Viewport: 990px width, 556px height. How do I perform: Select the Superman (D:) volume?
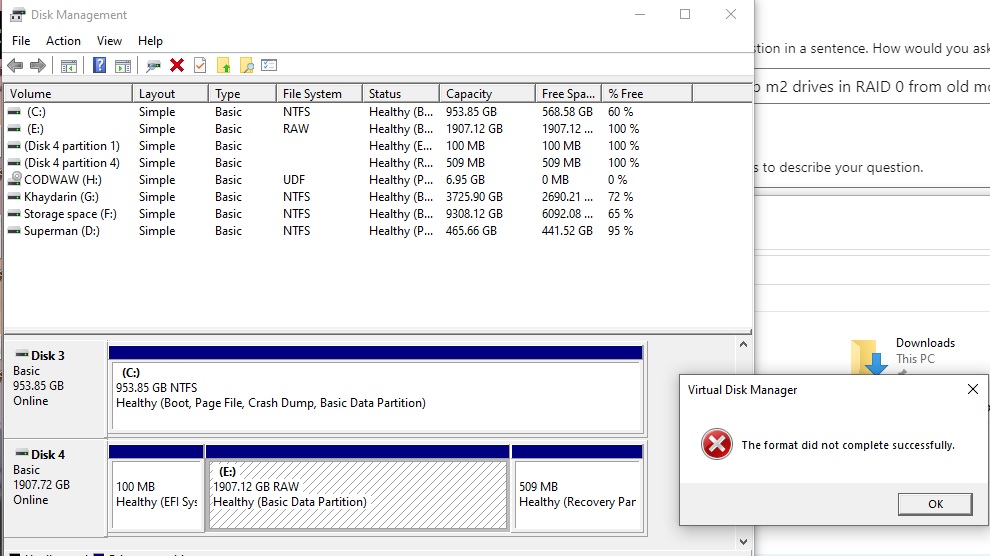tap(62, 231)
